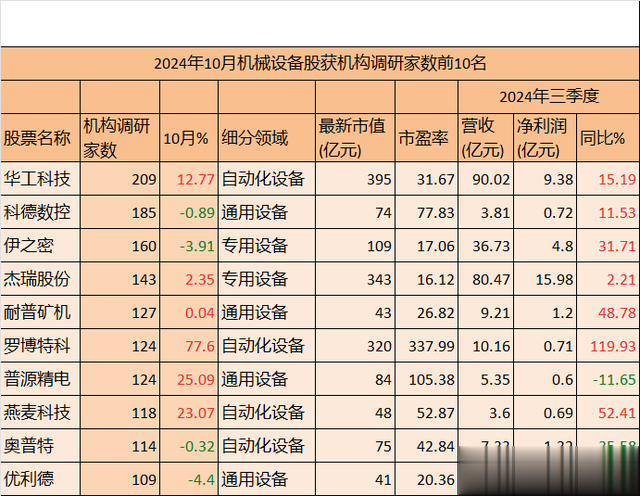Select the 净利润(亿元) column header
This screenshot has height=496, width=640.
545,138
